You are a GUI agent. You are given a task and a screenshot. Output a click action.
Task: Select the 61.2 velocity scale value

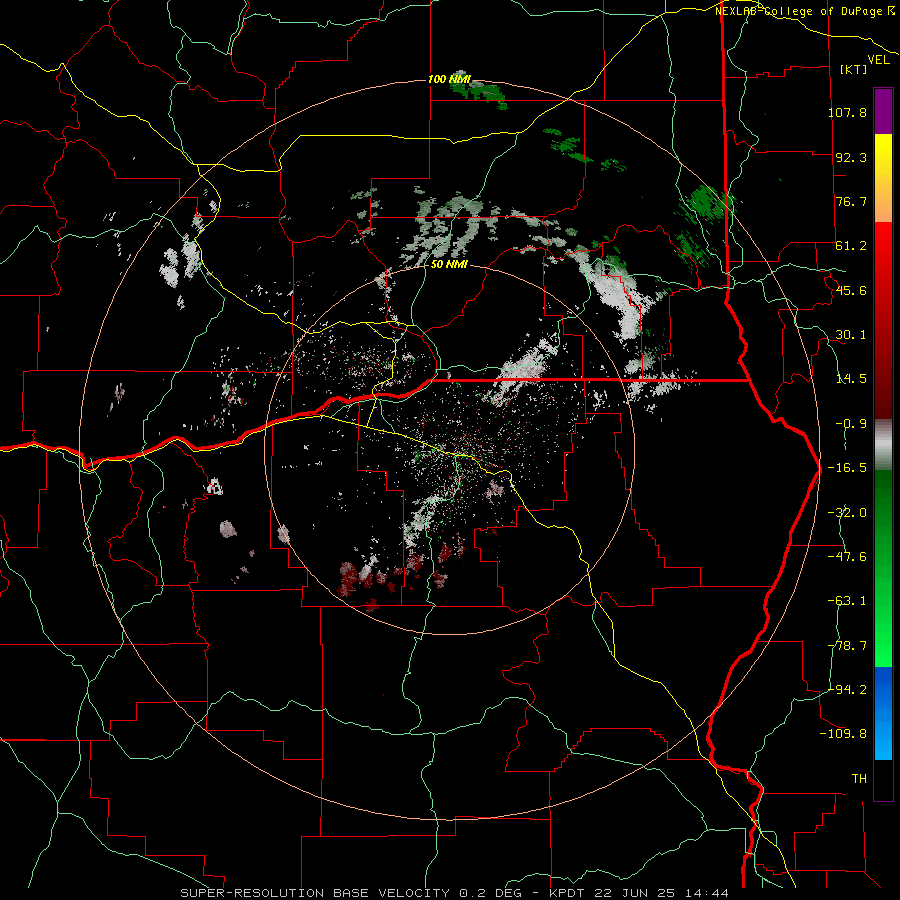click(851, 246)
